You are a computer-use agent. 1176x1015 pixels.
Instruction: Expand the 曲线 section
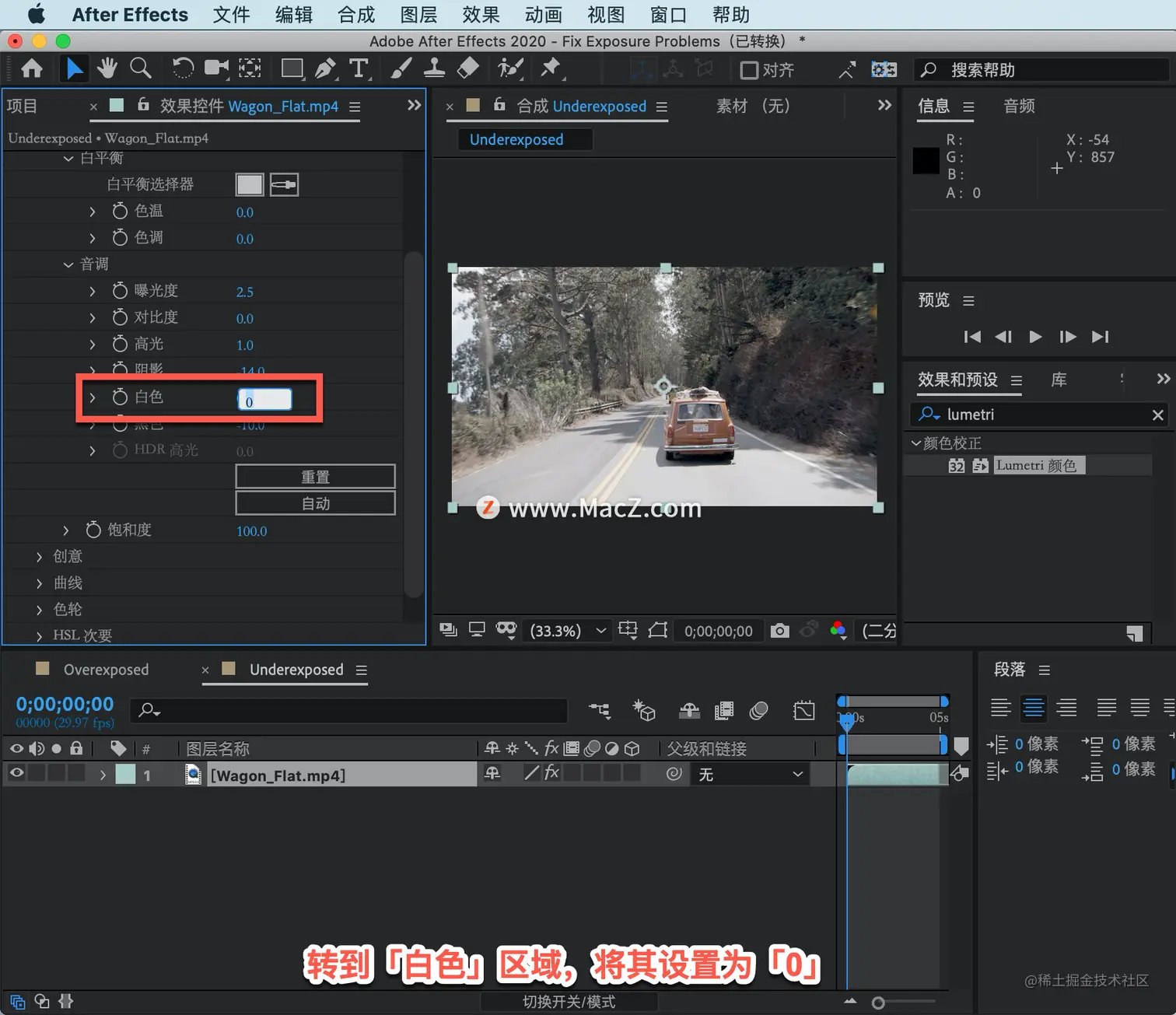[x=39, y=583]
